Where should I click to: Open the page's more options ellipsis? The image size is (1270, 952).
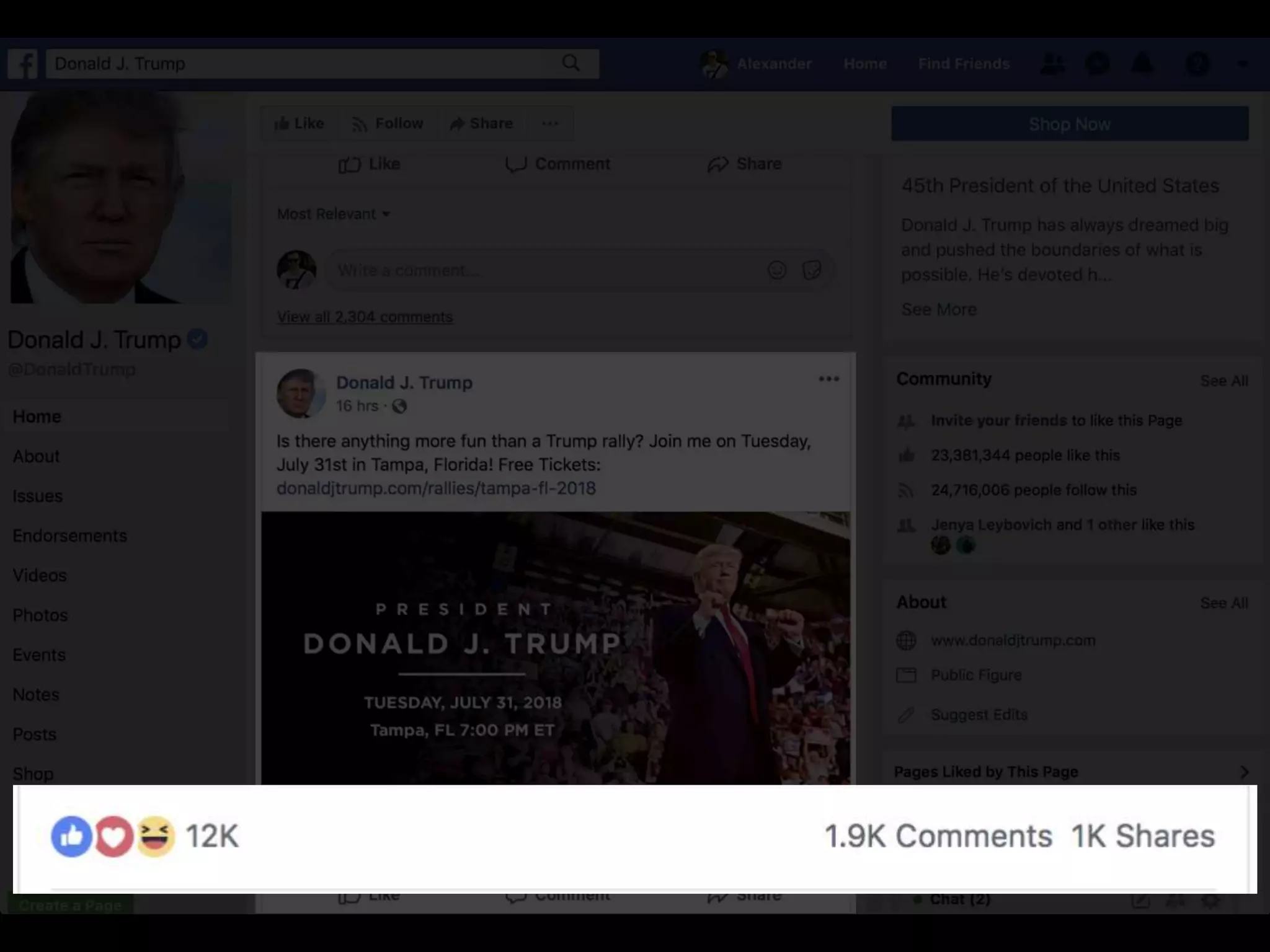click(550, 123)
